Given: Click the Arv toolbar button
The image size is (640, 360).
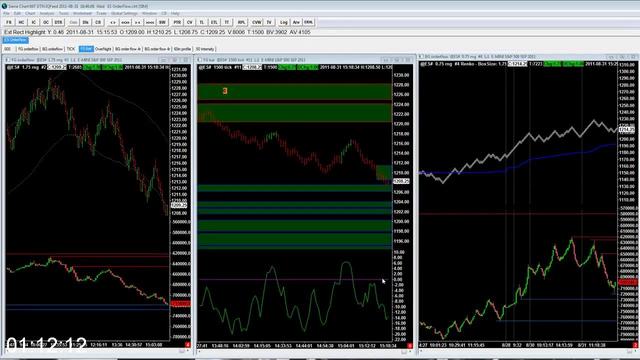Looking at the screenshot, I should (x=296, y=22).
